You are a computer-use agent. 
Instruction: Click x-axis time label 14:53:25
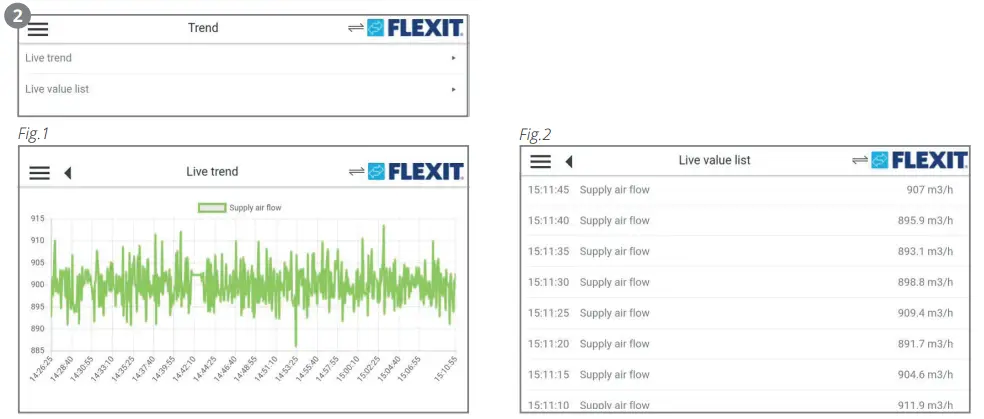tap(284, 369)
